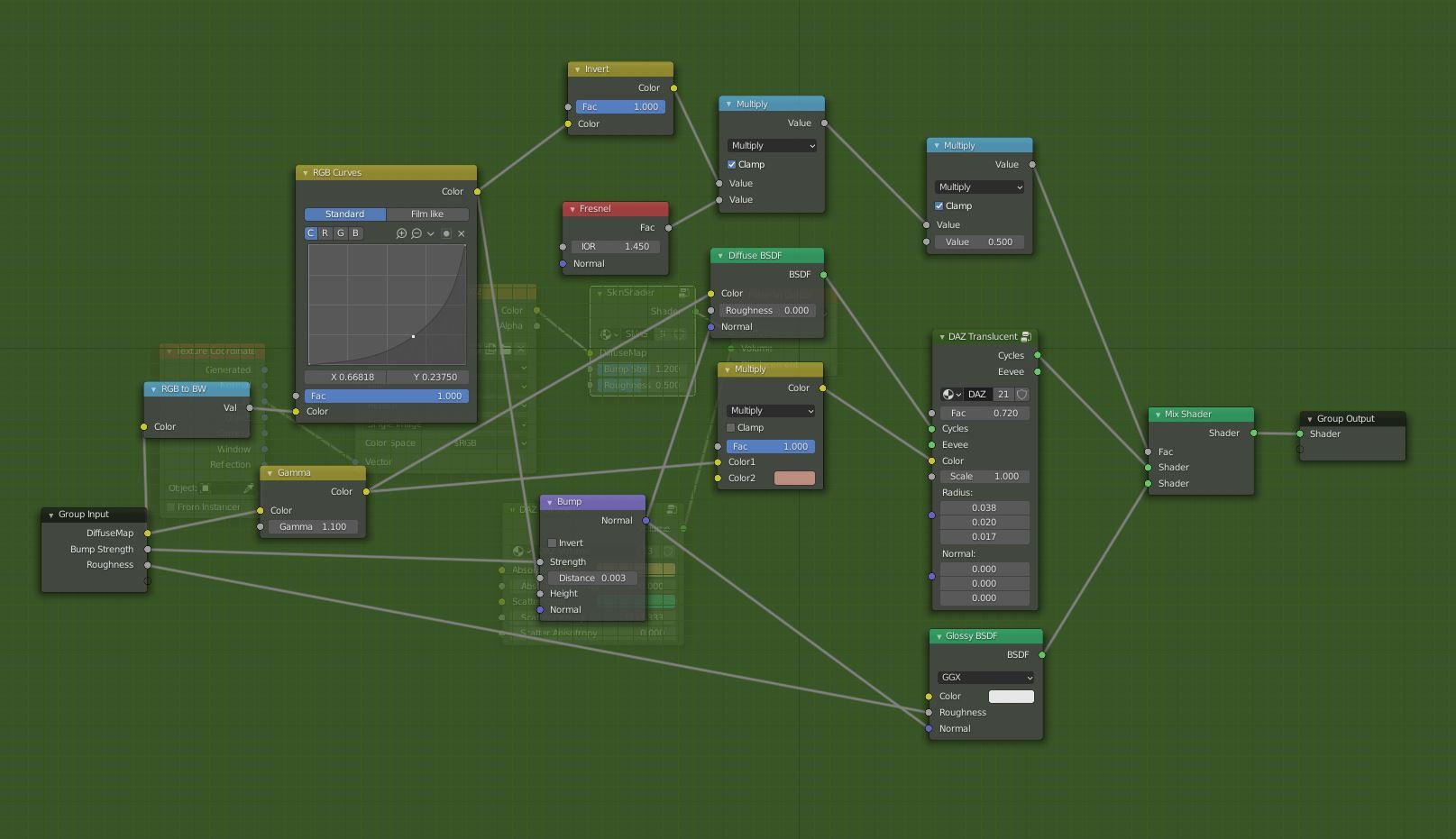Collapse the Fresnel node
This screenshot has height=839, width=1456.
click(x=572, y=209)
